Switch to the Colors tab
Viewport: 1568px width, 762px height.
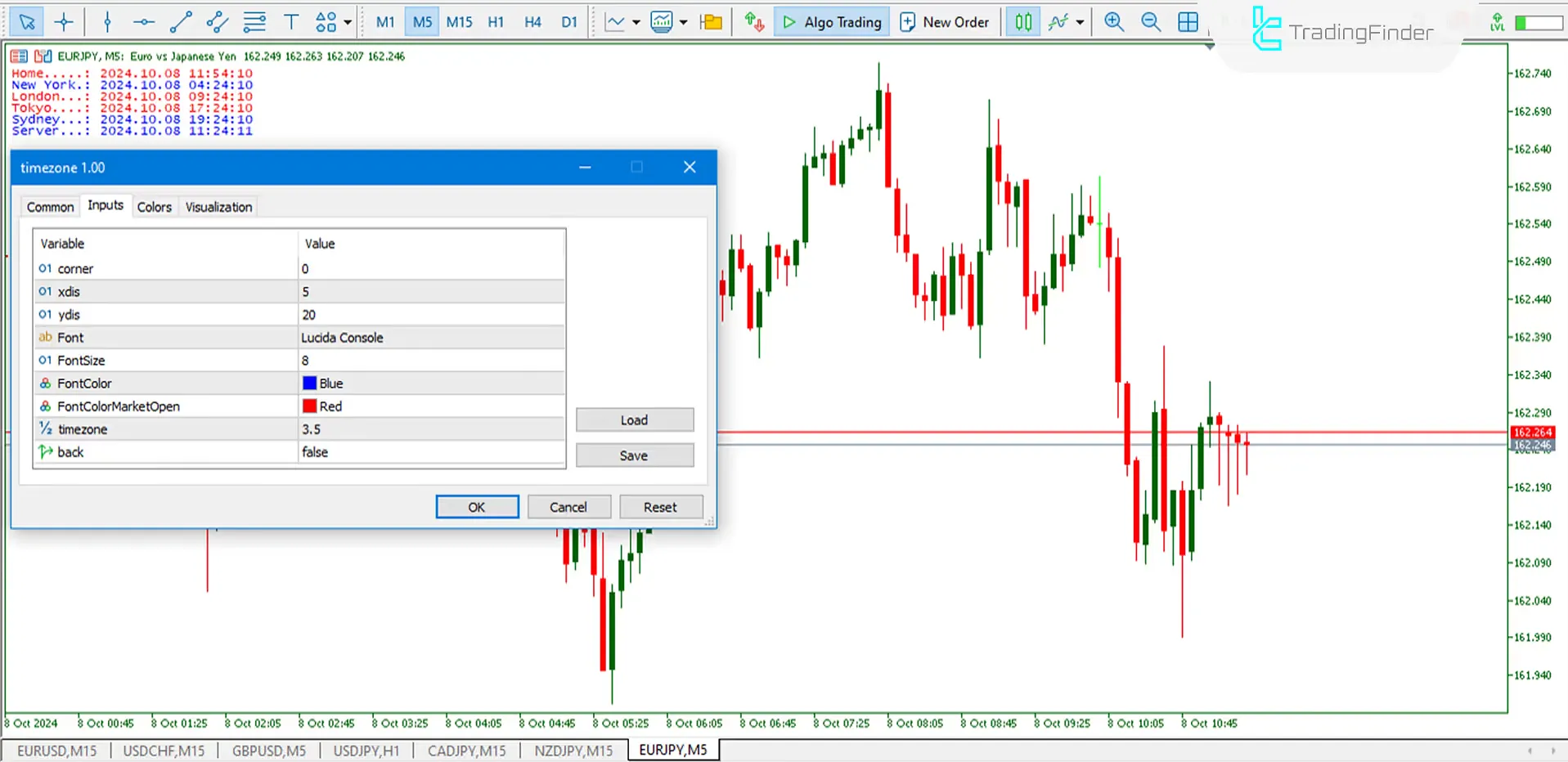coord(154,207)
